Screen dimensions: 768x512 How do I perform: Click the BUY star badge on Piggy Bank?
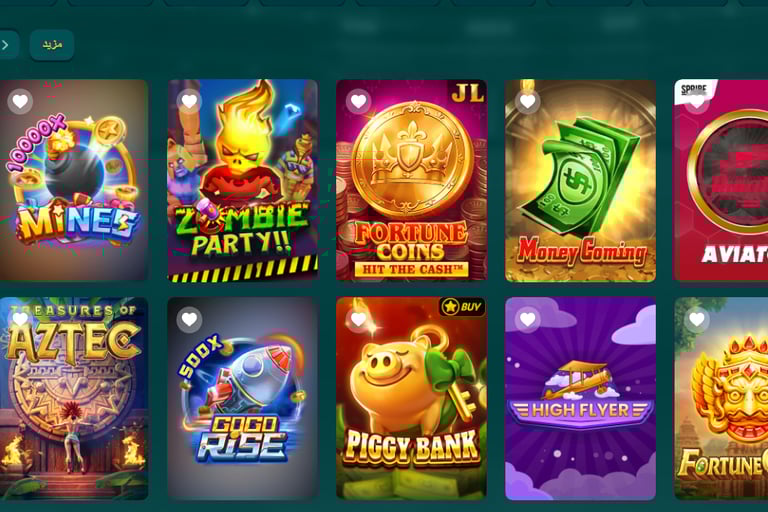point(462,307)
